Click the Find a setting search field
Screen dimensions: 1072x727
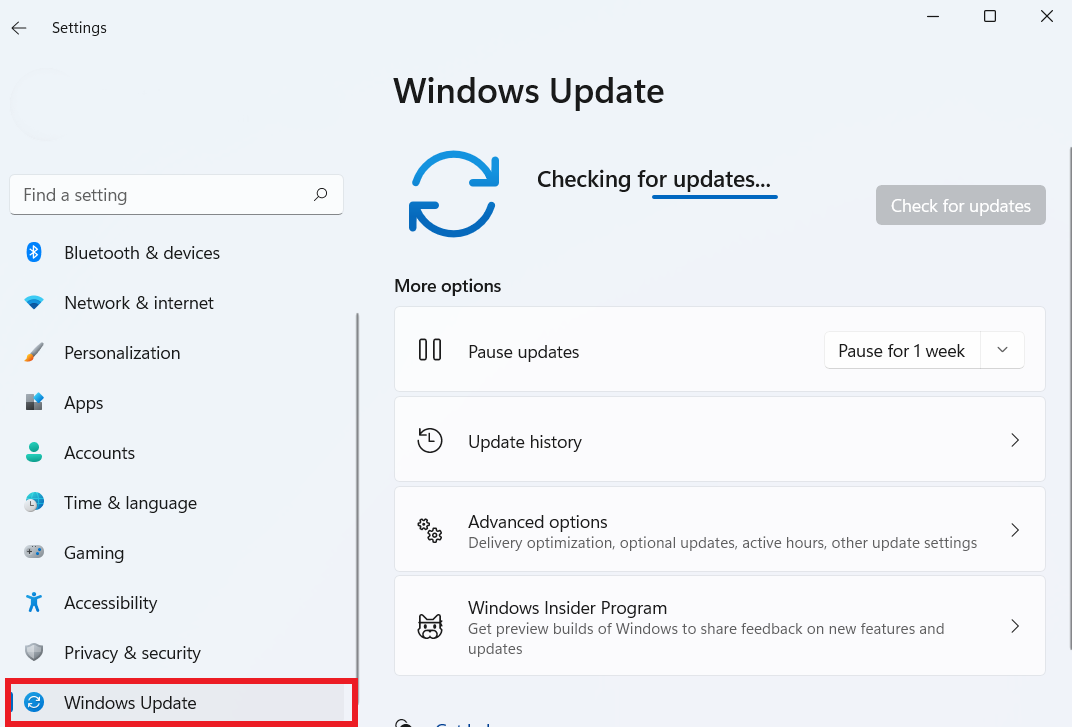tap(176, 195)
